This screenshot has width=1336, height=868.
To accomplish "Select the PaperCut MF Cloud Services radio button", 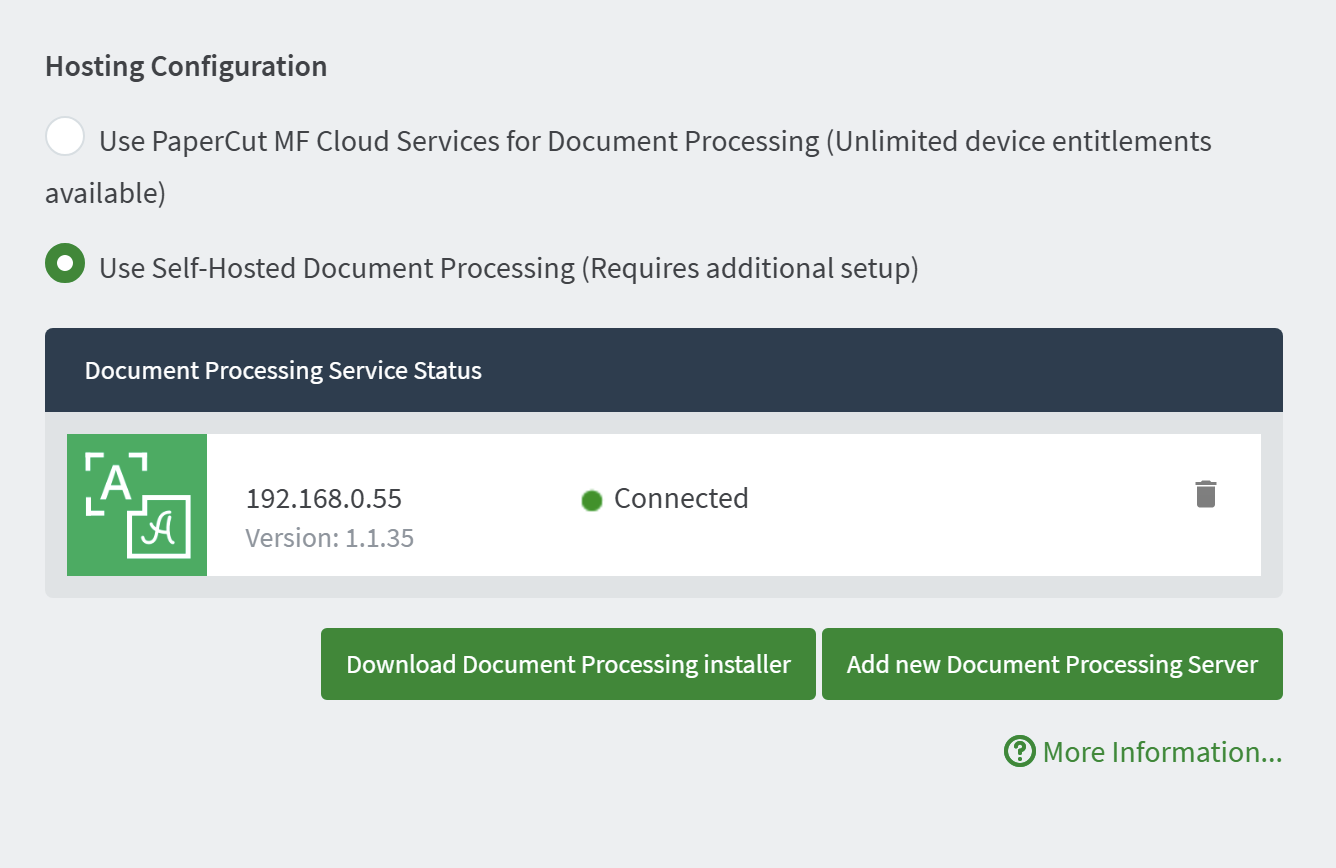I will (x=65, y=137).
